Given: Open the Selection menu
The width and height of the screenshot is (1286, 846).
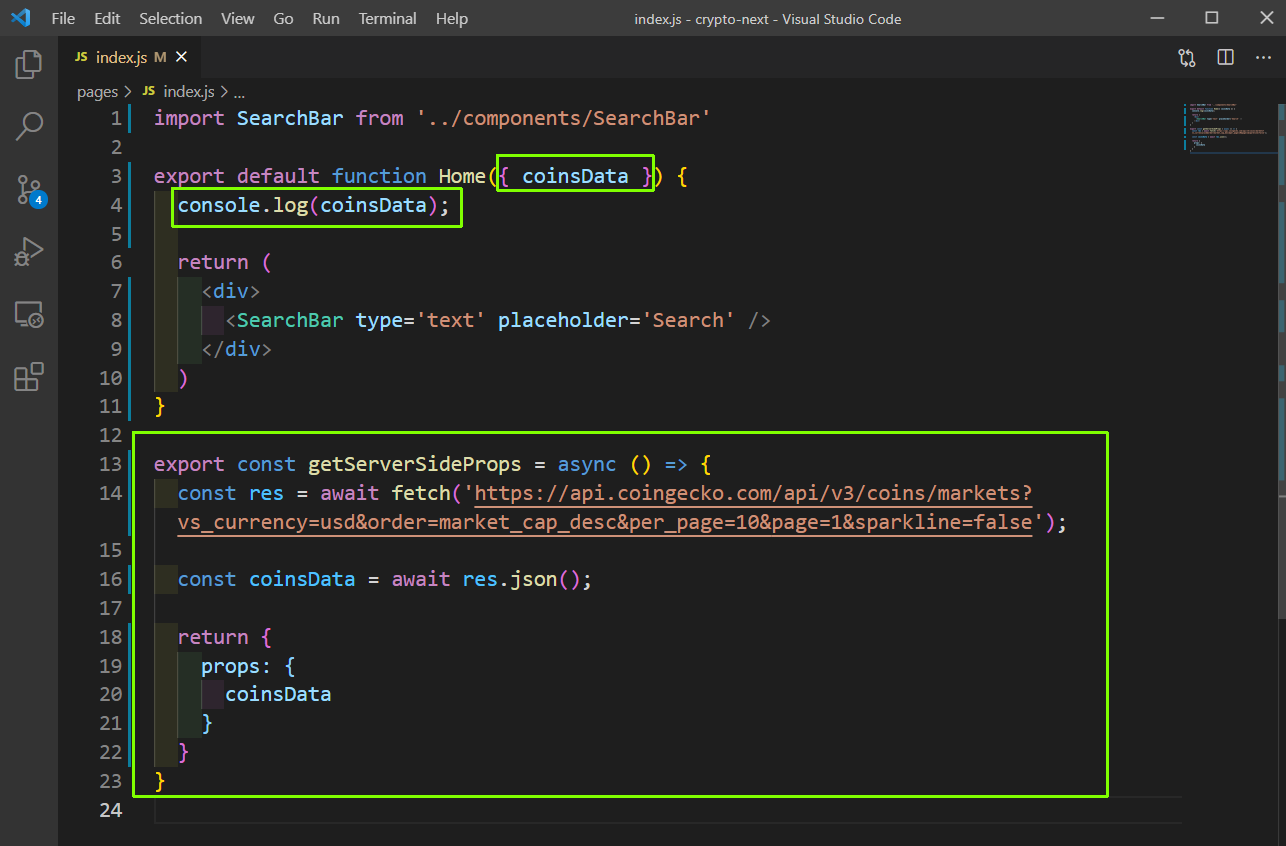Looking at the screenshot, I should [170, 18].
